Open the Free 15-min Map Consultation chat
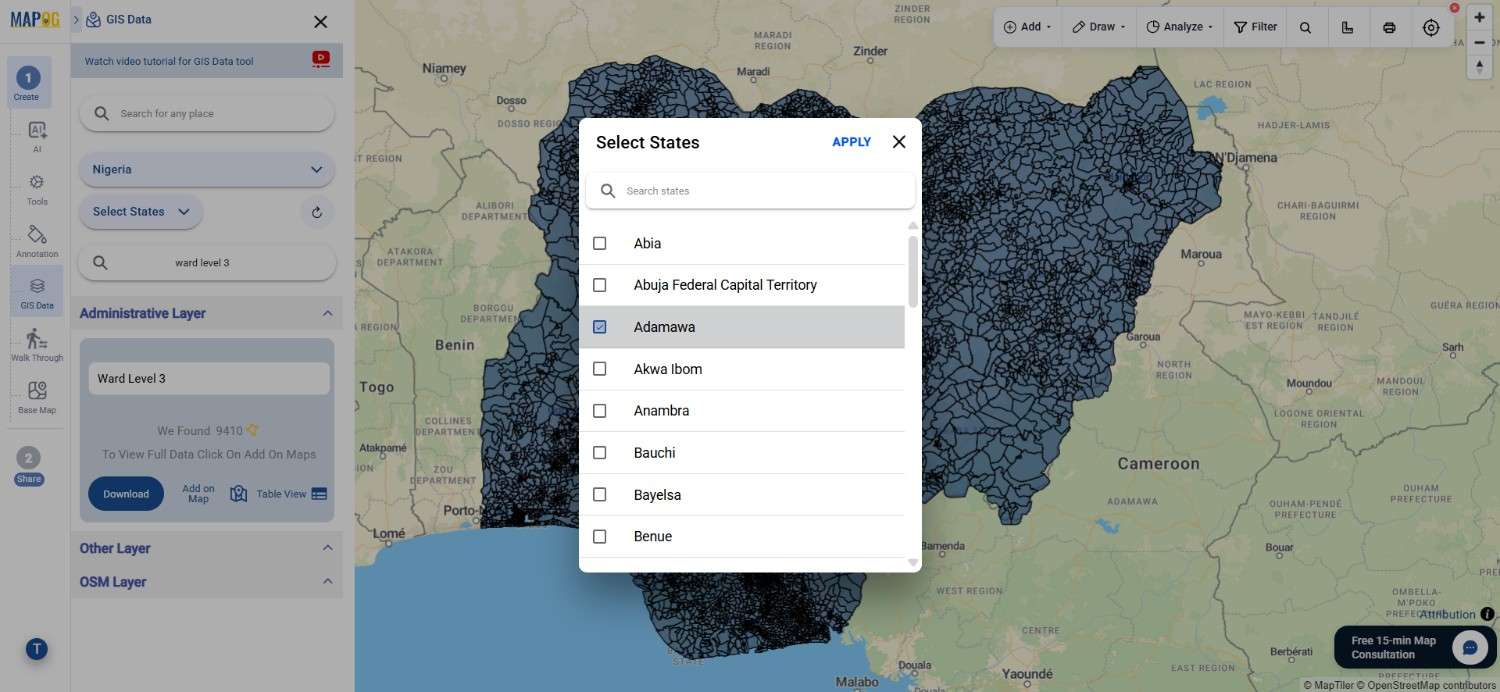This screenshot has width=1500, height=692. 1415,648
